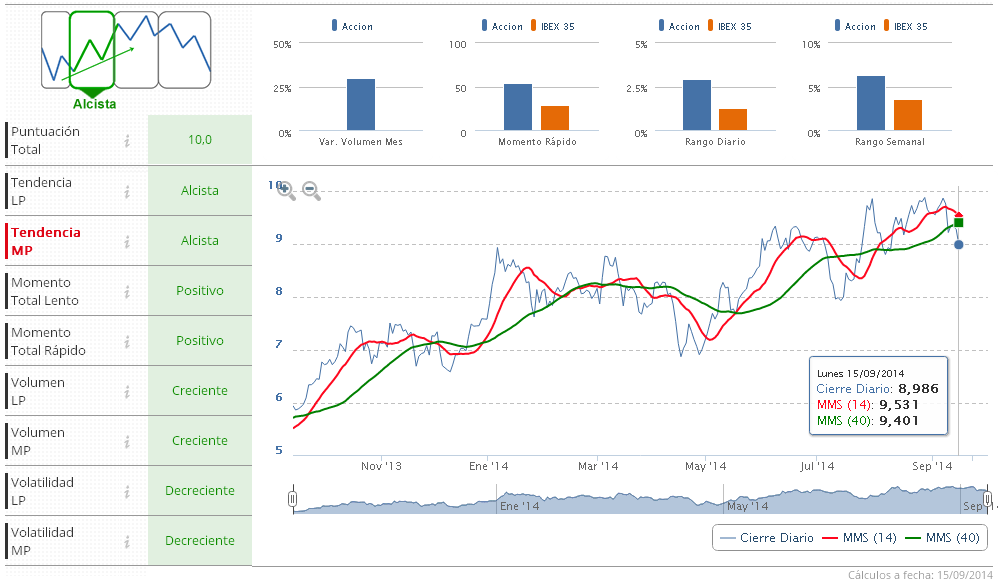Screen dimensions: 999x584
Task: Click info icon beside Tendencia MP
Action: (128, 241)
